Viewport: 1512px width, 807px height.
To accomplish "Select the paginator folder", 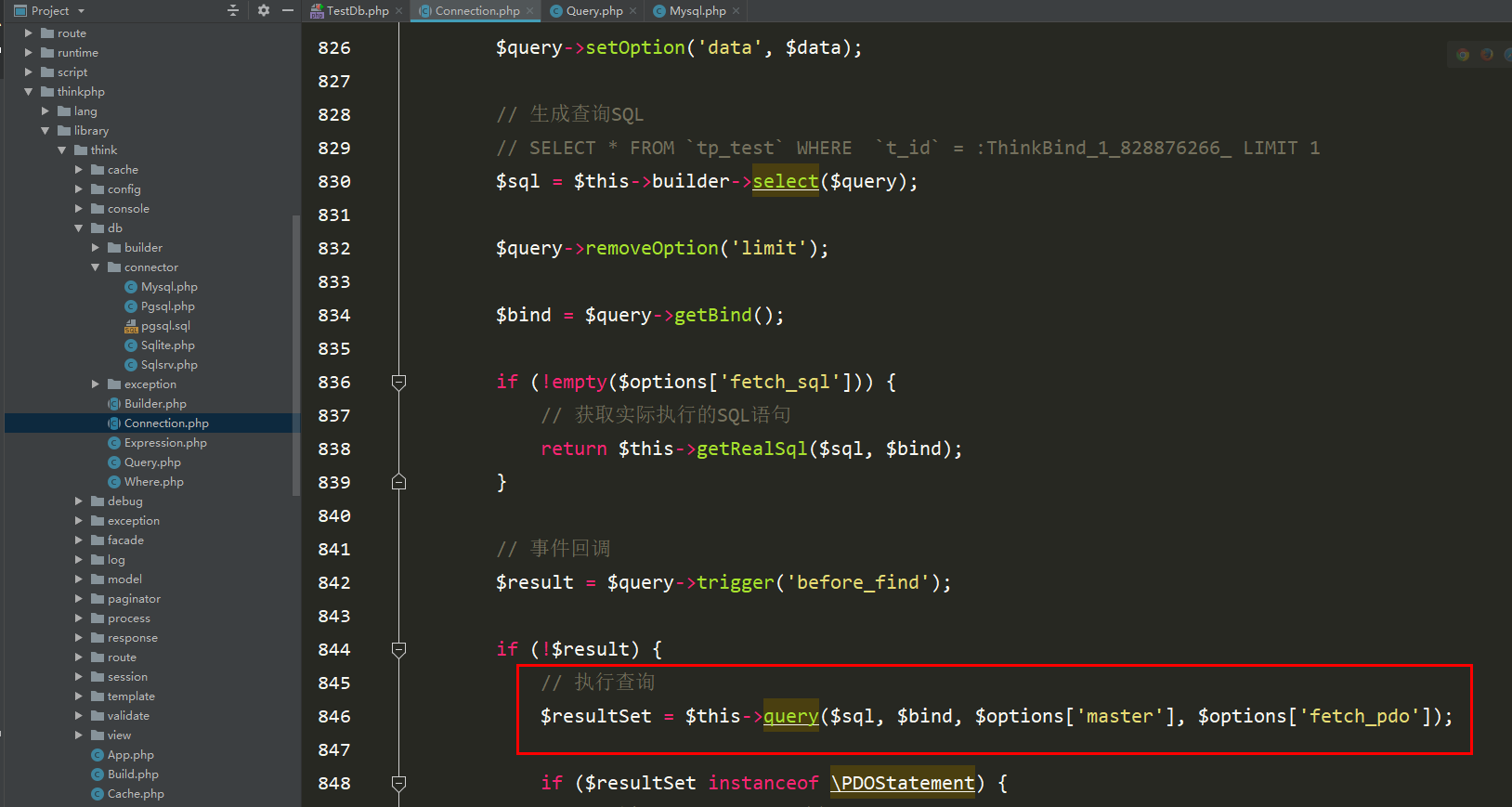I will click(x=134, y=599).
